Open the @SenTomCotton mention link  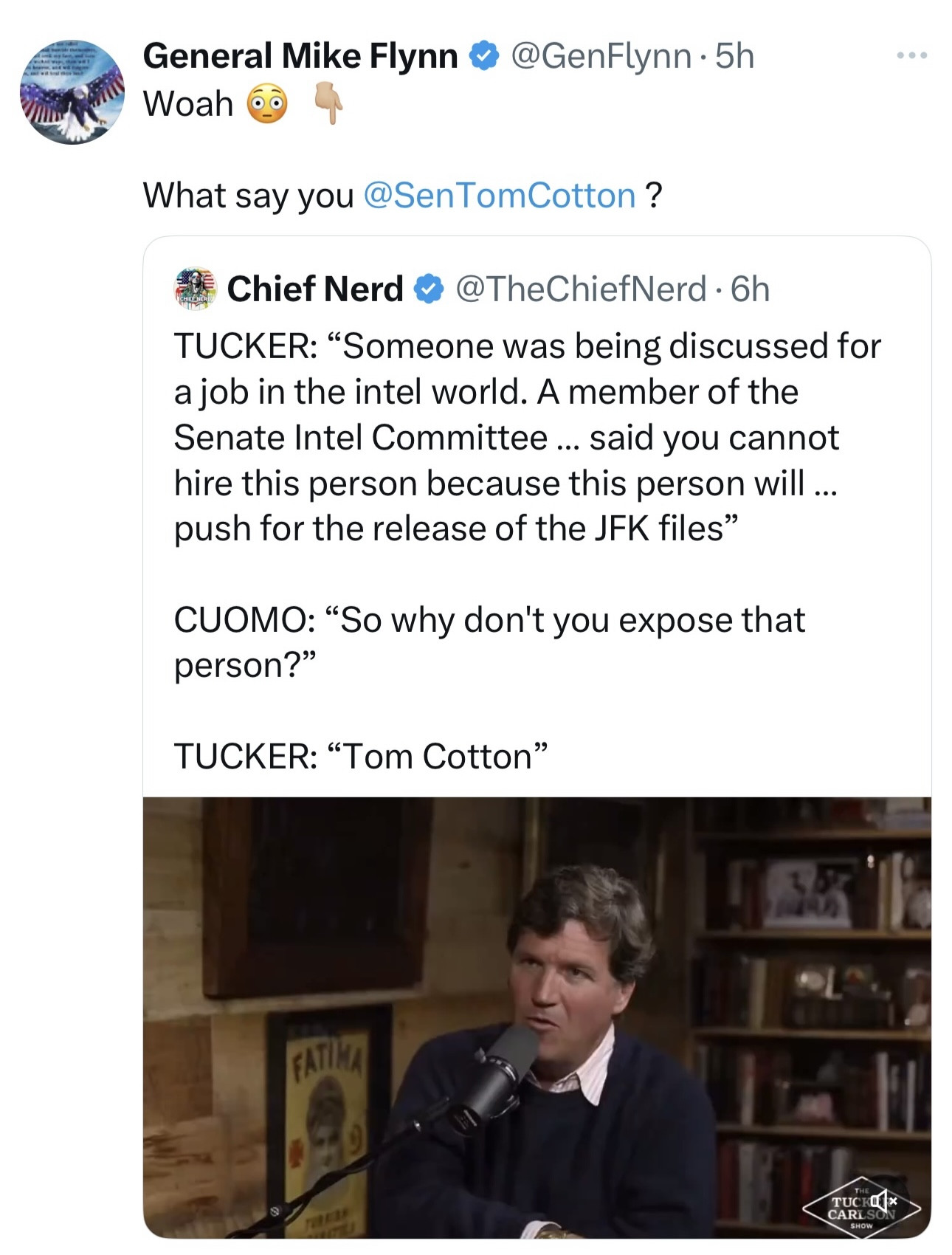500,196
